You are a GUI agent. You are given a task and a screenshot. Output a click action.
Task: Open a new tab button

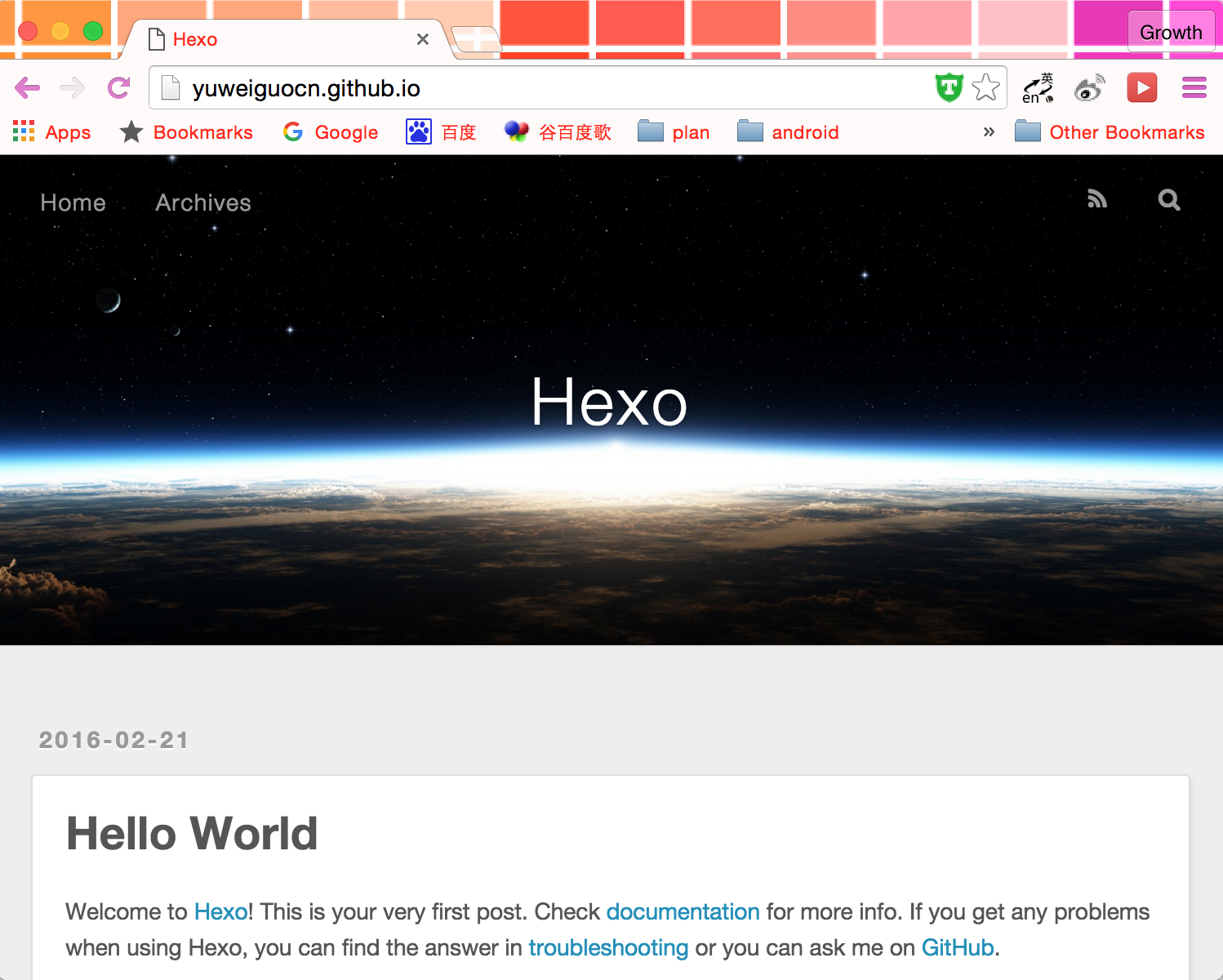coord(475,38)
